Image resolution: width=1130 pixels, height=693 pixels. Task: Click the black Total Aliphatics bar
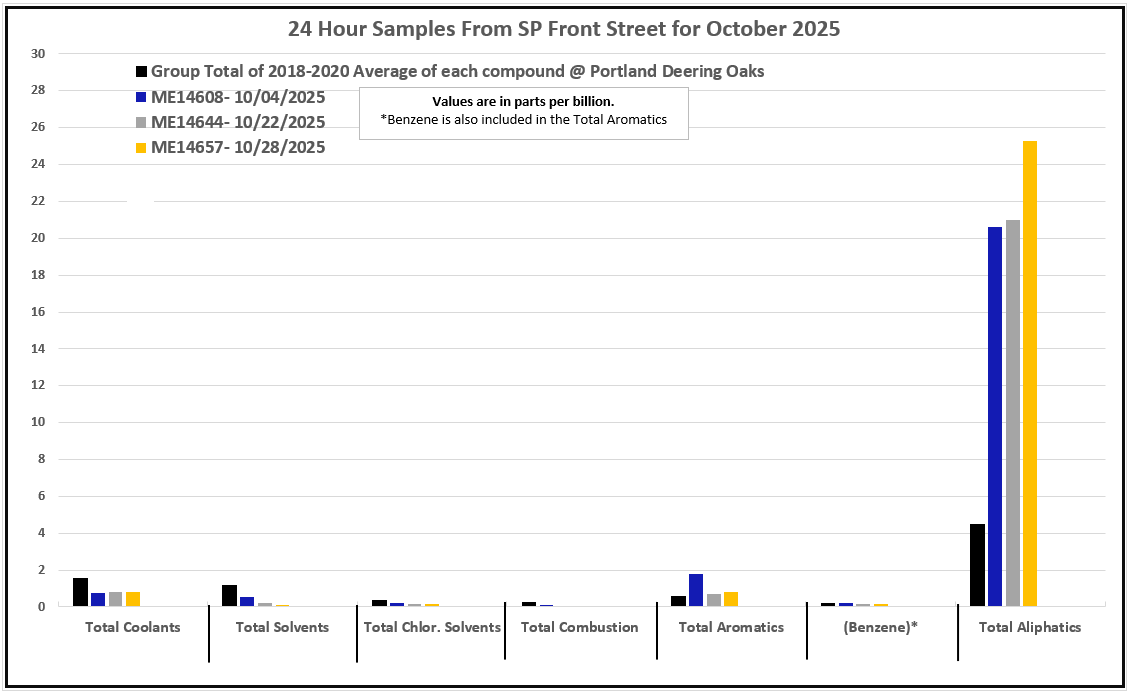(977, 565)
